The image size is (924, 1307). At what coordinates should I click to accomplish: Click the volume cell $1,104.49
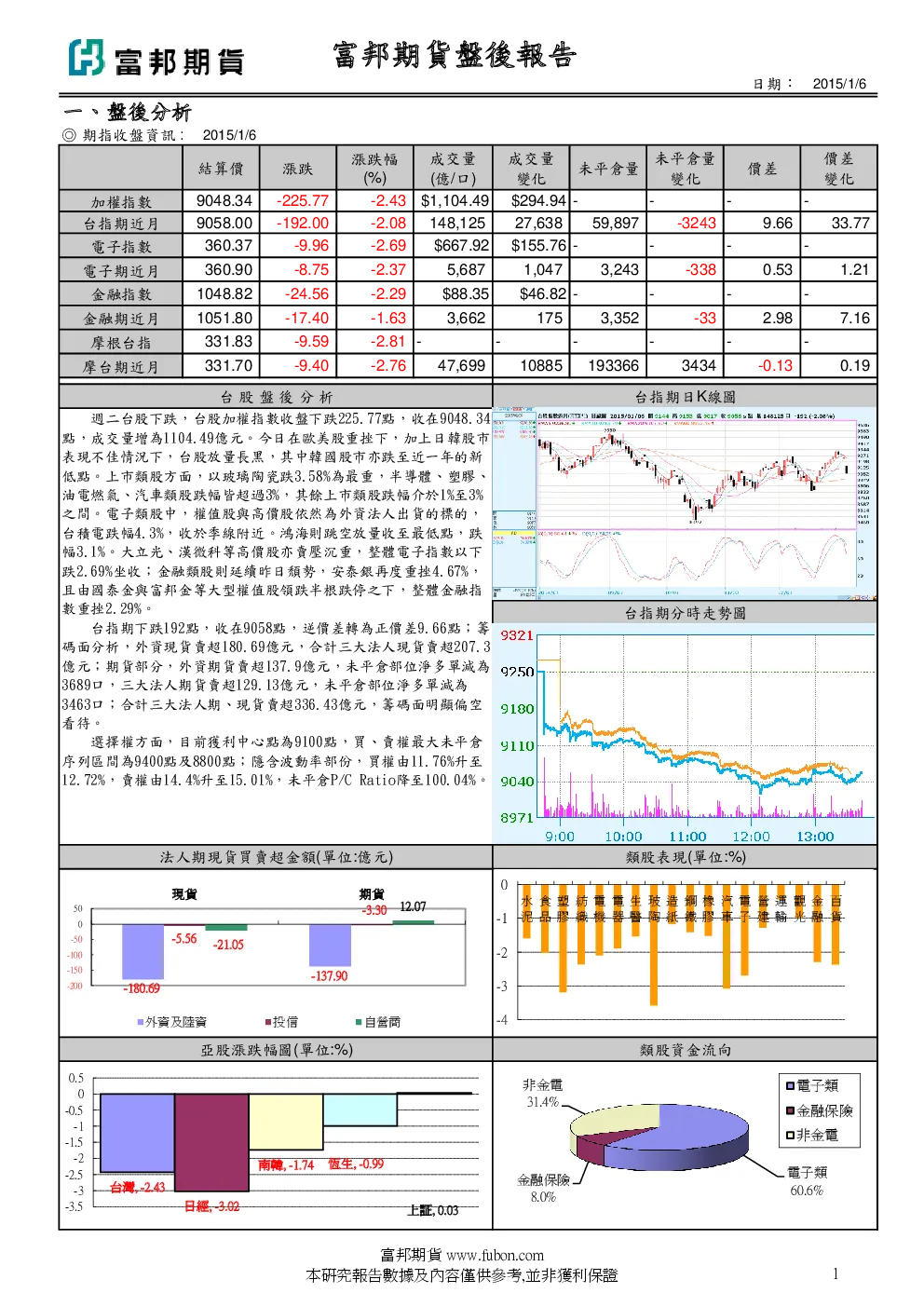click(455, 200)
